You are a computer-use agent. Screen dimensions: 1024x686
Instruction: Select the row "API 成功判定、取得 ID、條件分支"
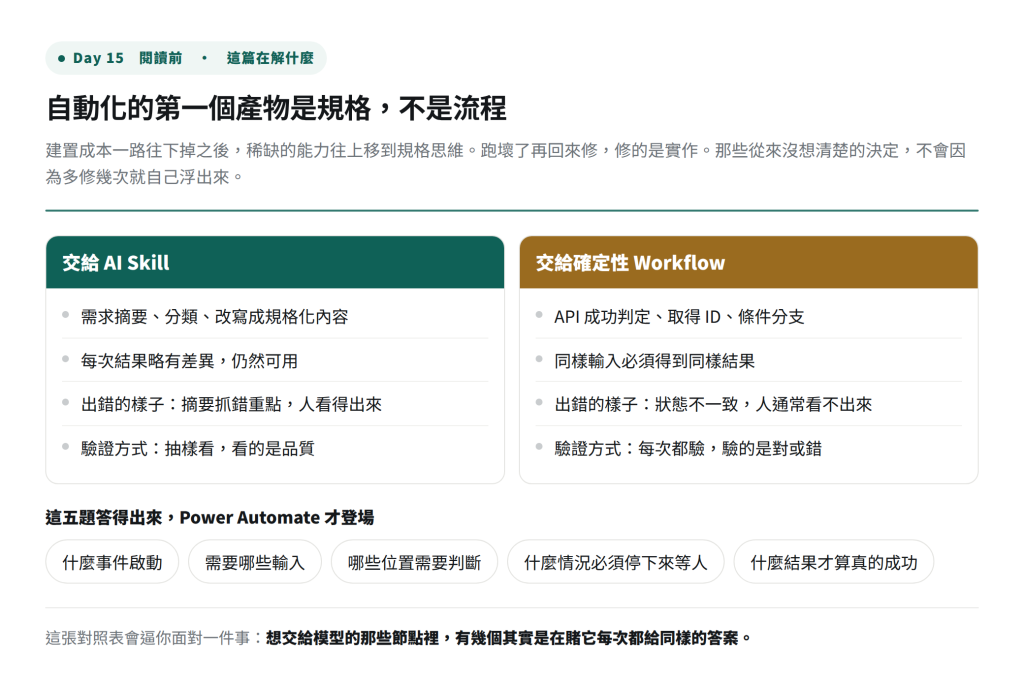tap(748, 317)
